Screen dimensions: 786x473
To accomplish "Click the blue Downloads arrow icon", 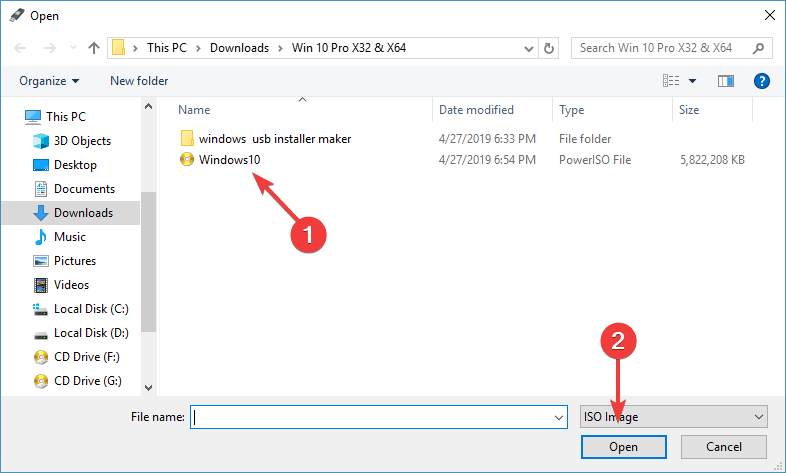I will tap(41, 213).
